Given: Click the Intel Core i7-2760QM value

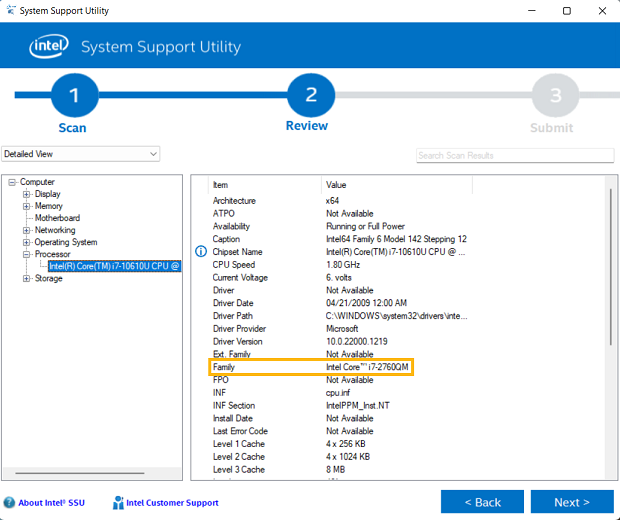Looking at the screenshot, I should [367, 367].
